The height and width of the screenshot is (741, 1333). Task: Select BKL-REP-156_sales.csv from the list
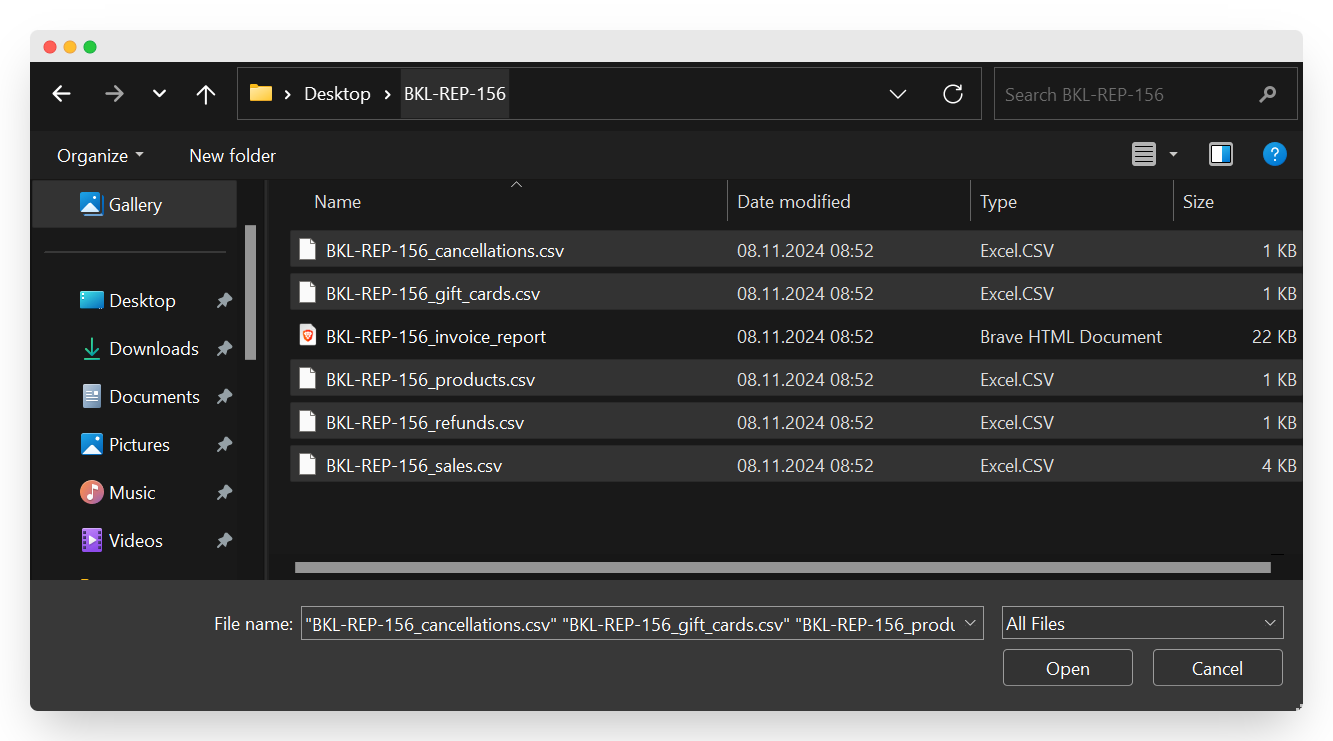[x=415, y=464]
